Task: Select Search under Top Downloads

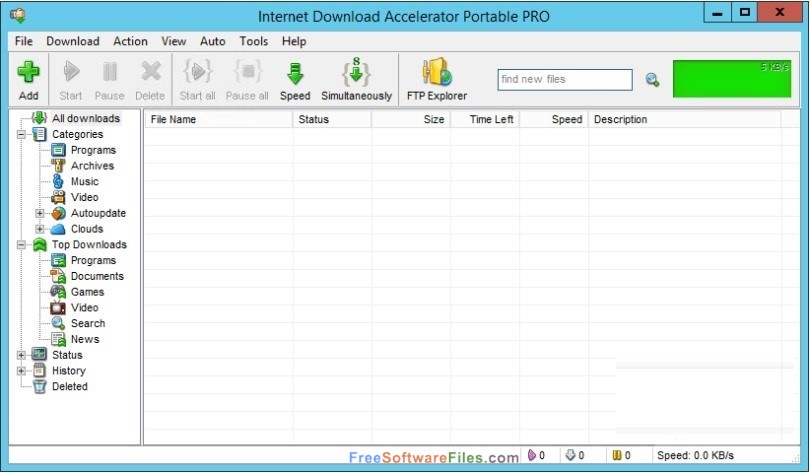Action: point(88,323)
